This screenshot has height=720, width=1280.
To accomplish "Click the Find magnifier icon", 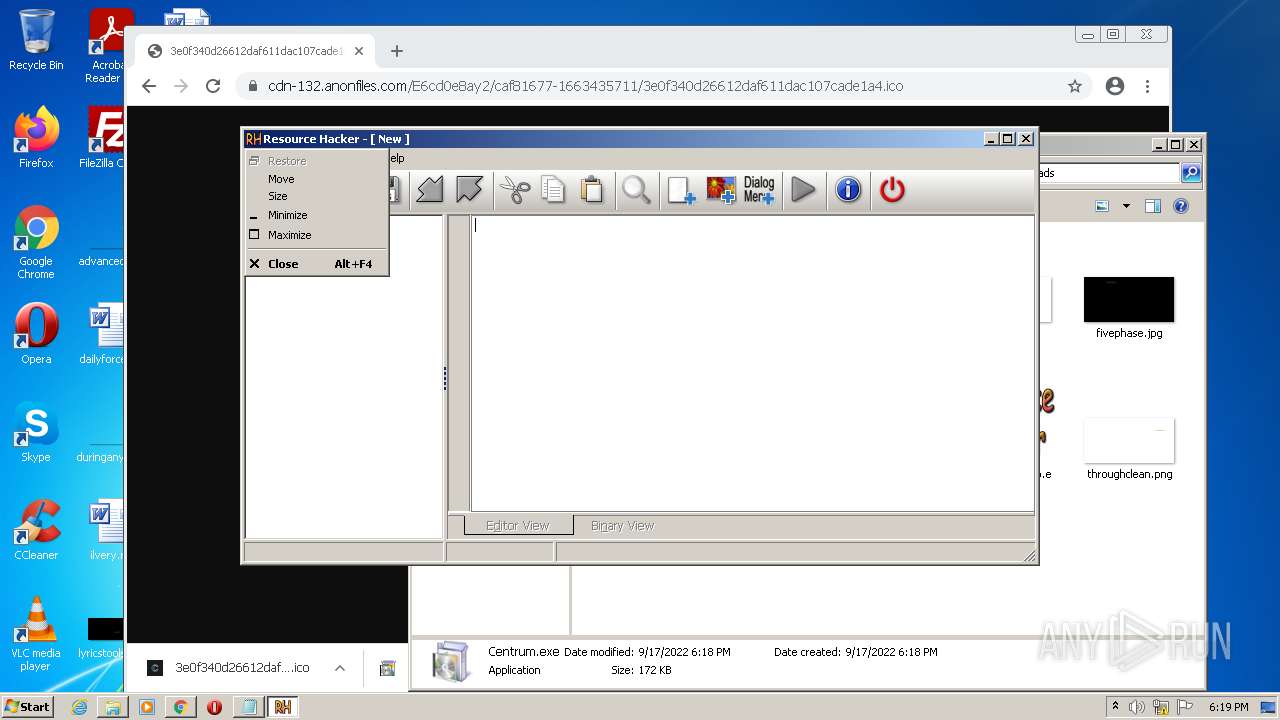I will 637,189.
